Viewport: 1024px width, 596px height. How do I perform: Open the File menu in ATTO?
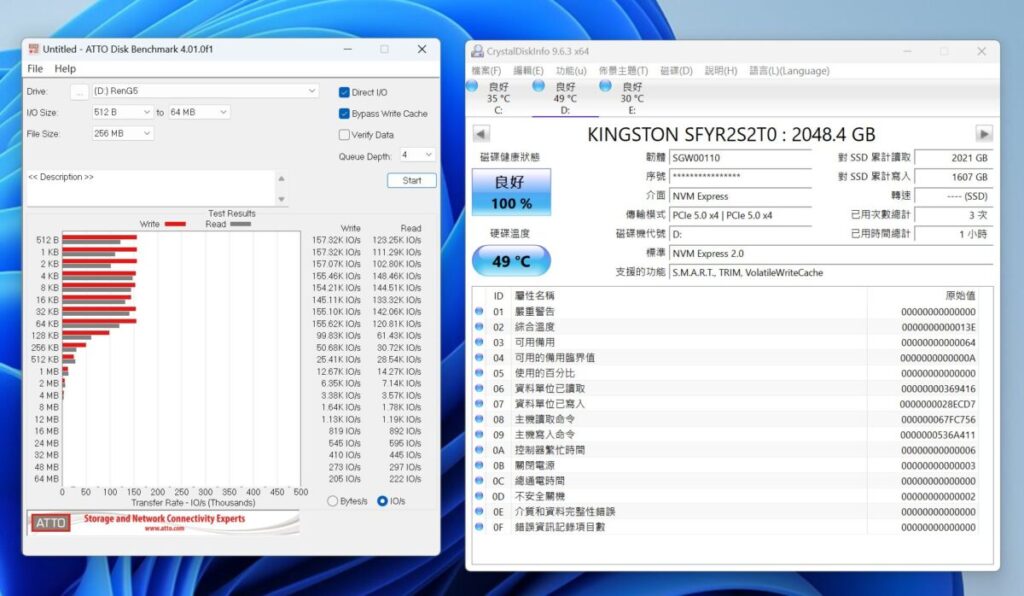pos(35,69)
